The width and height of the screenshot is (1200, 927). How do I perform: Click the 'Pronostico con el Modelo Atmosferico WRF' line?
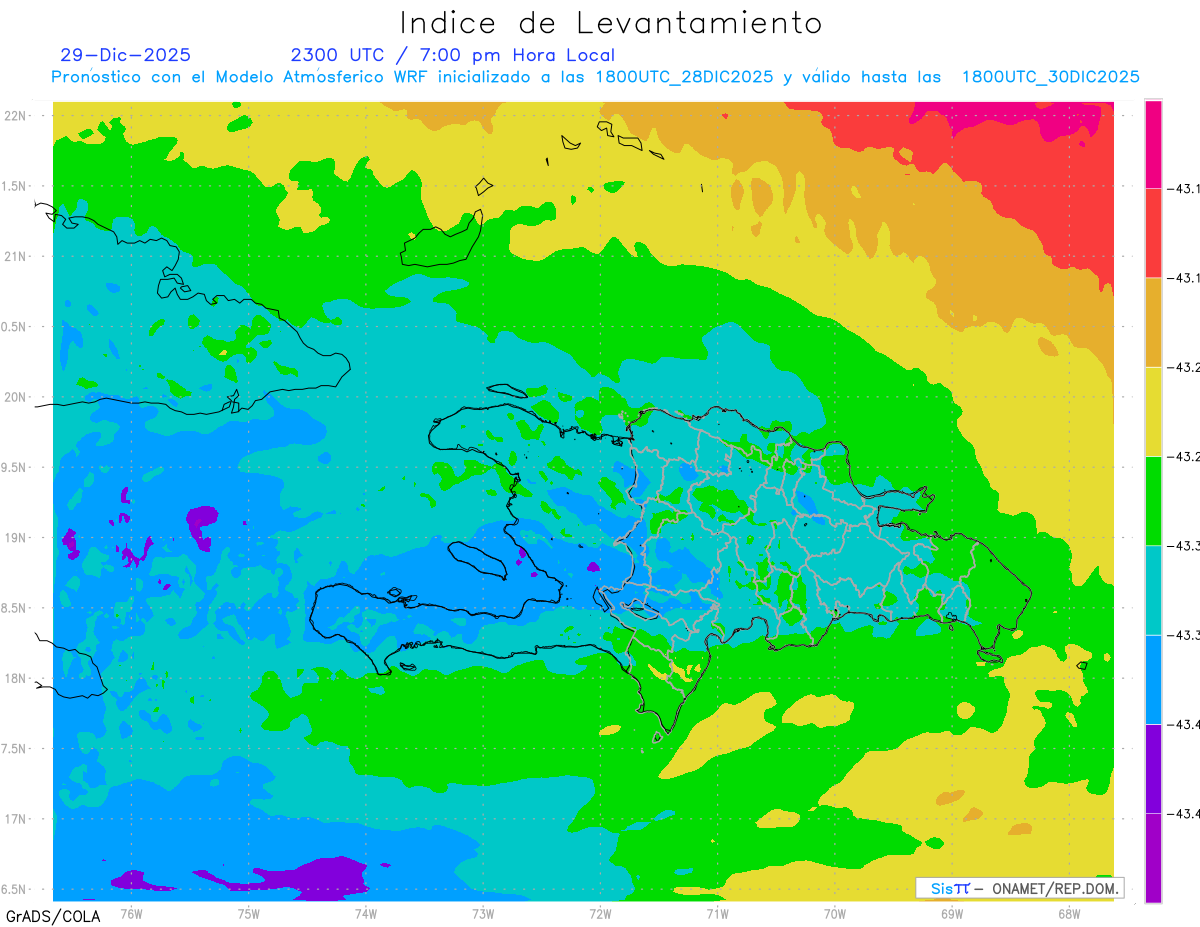(x=595, y=77)
